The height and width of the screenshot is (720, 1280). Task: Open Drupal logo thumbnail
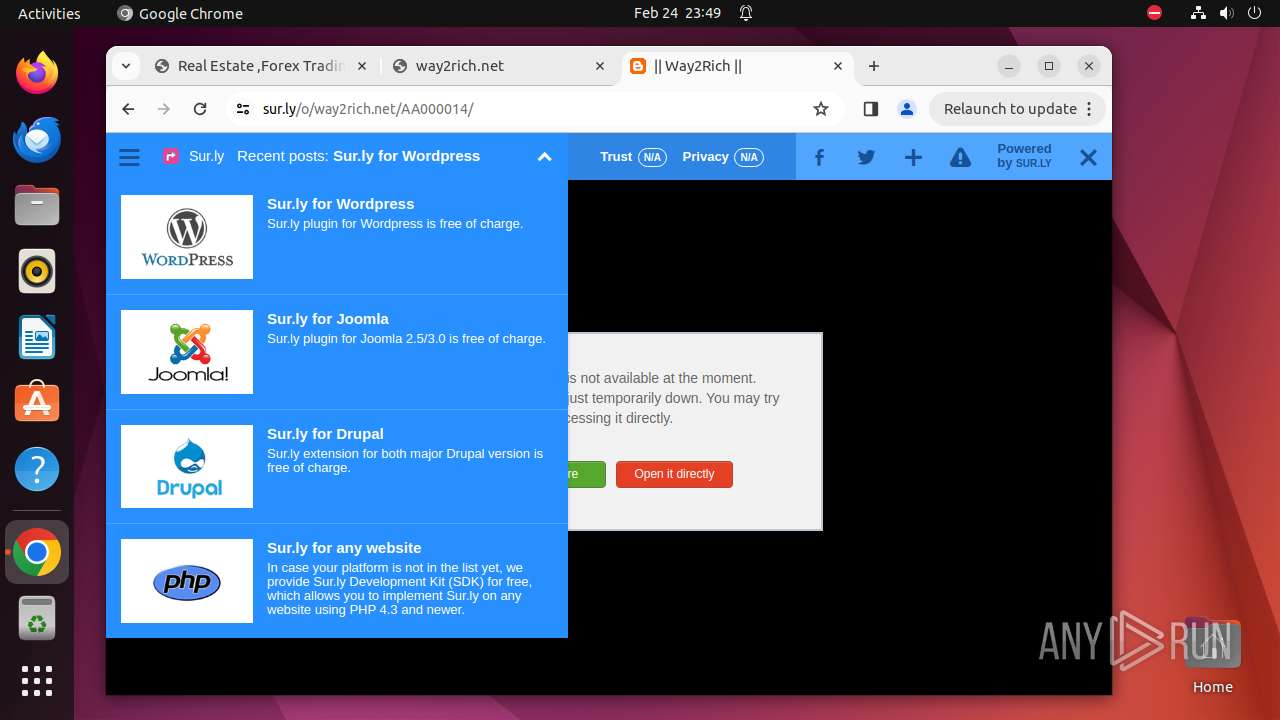(x=187, y=466)
